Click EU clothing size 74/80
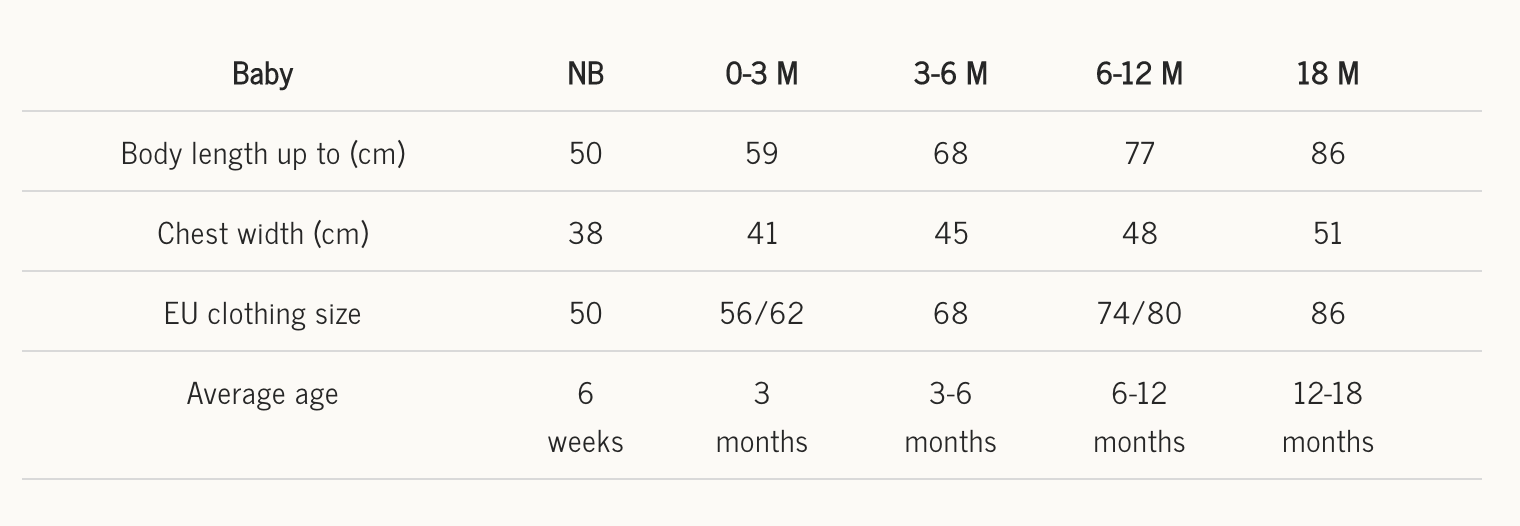Image resolution: width=1520 pixels, height=526 pixels. 1139,313
